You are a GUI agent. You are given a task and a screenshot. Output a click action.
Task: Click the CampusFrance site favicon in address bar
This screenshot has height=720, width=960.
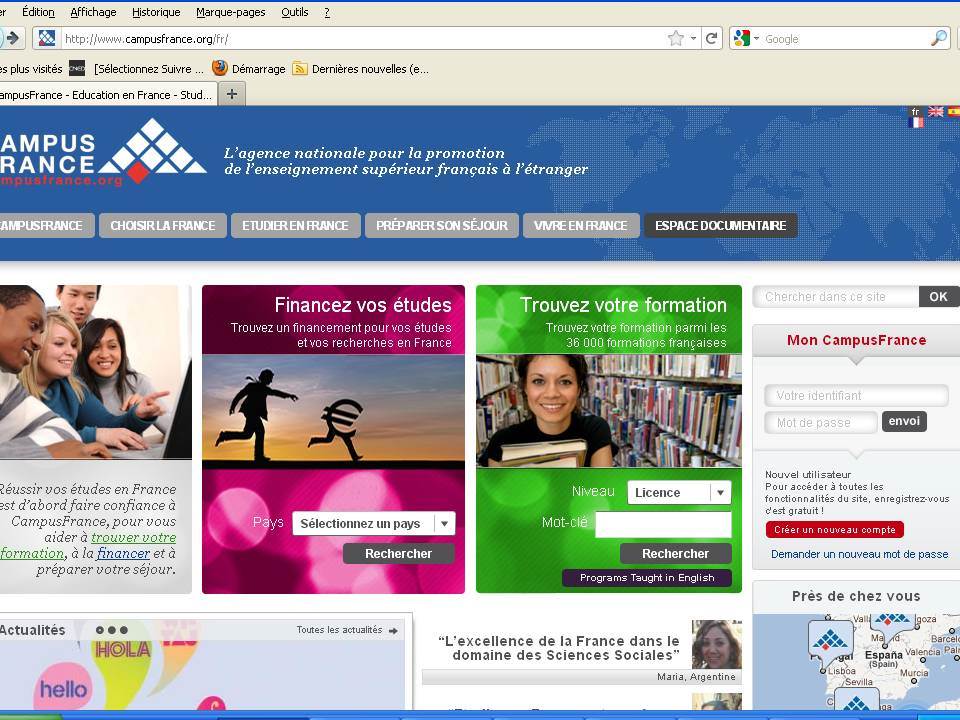[x=47, y=39]
